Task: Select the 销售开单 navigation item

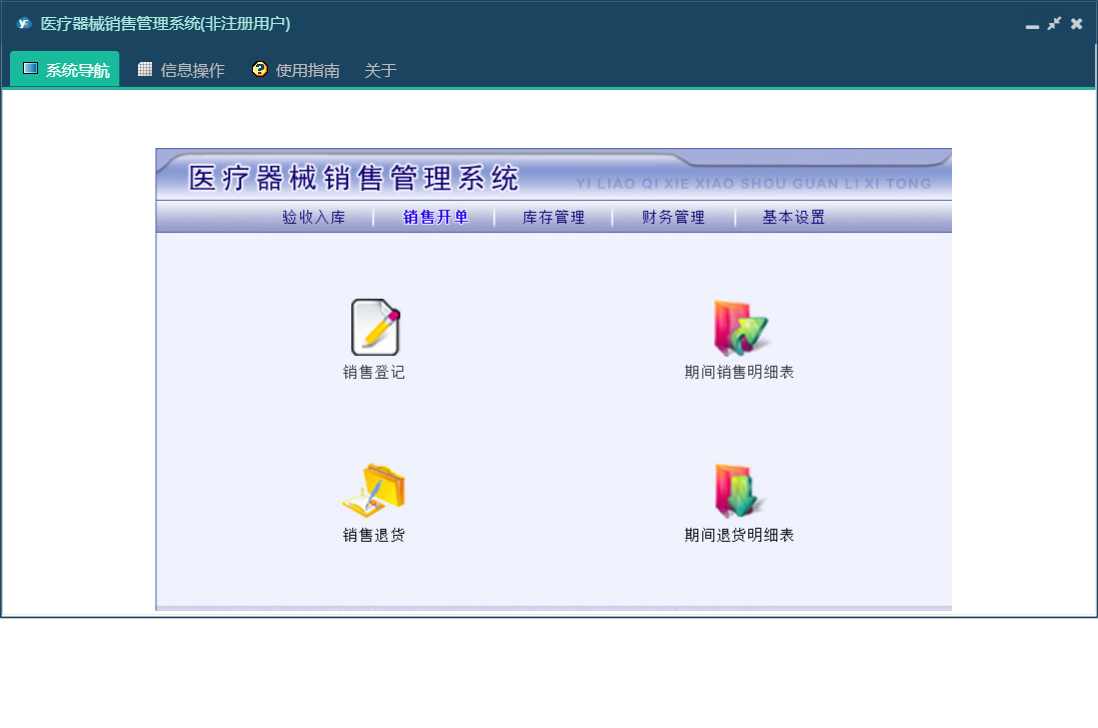Action: pos(436,217)
